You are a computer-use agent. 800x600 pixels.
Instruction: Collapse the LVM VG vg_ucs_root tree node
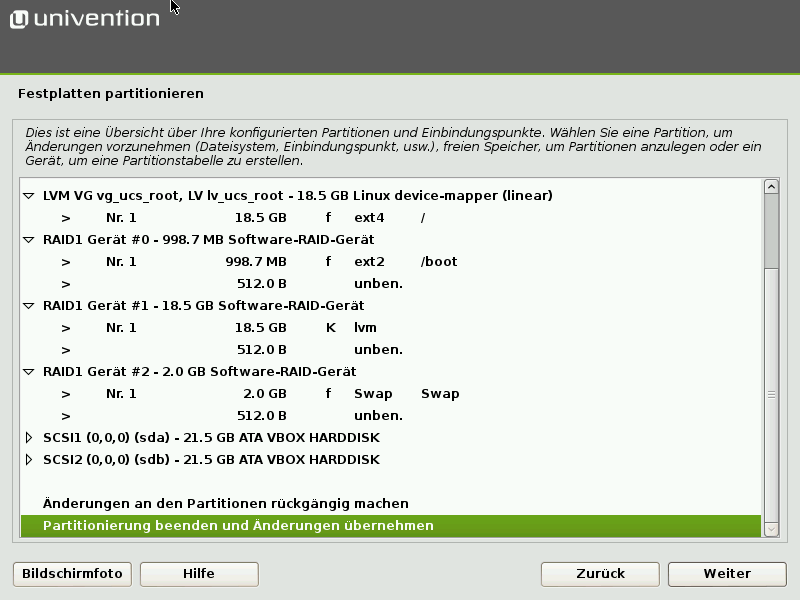coord(29,196)
